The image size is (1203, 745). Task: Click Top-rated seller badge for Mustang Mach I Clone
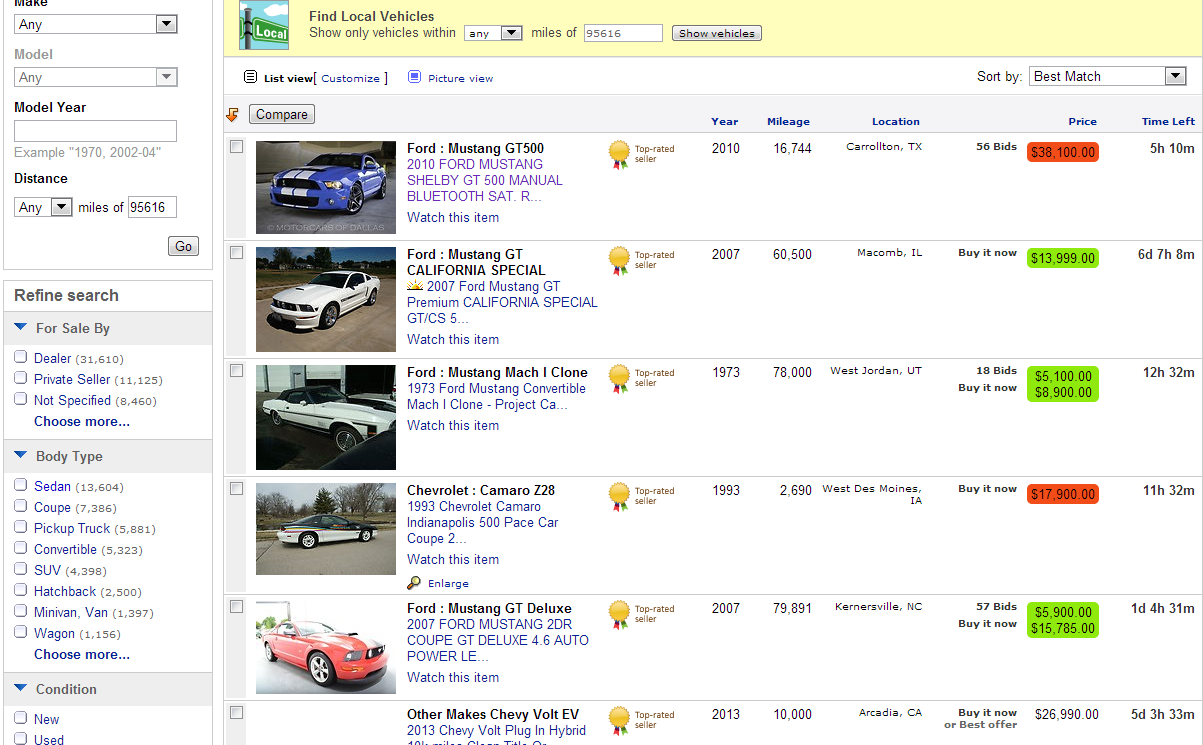pyautogui.click(x=620, y=378)
